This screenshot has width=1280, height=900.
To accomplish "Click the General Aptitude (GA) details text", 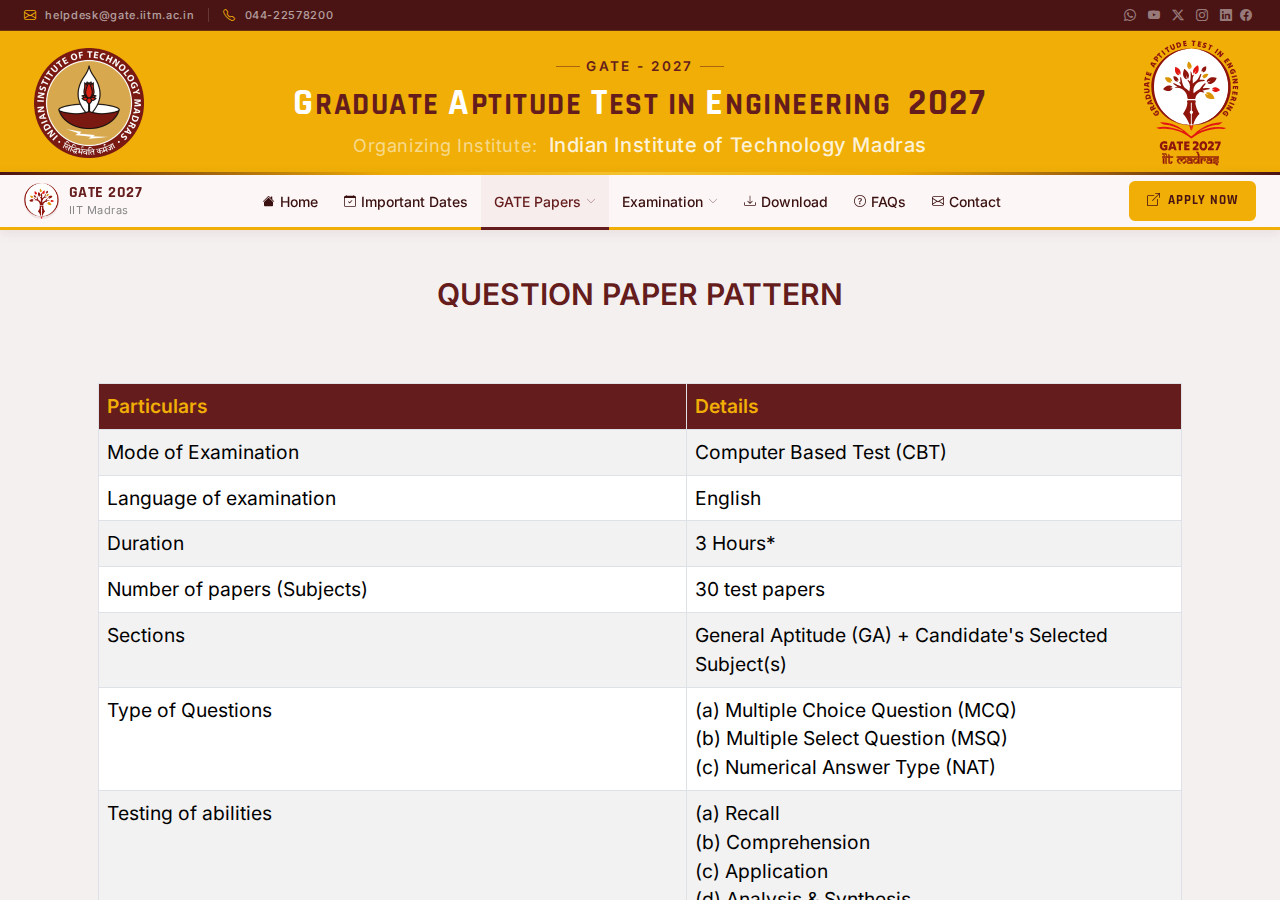I will 901,650.
